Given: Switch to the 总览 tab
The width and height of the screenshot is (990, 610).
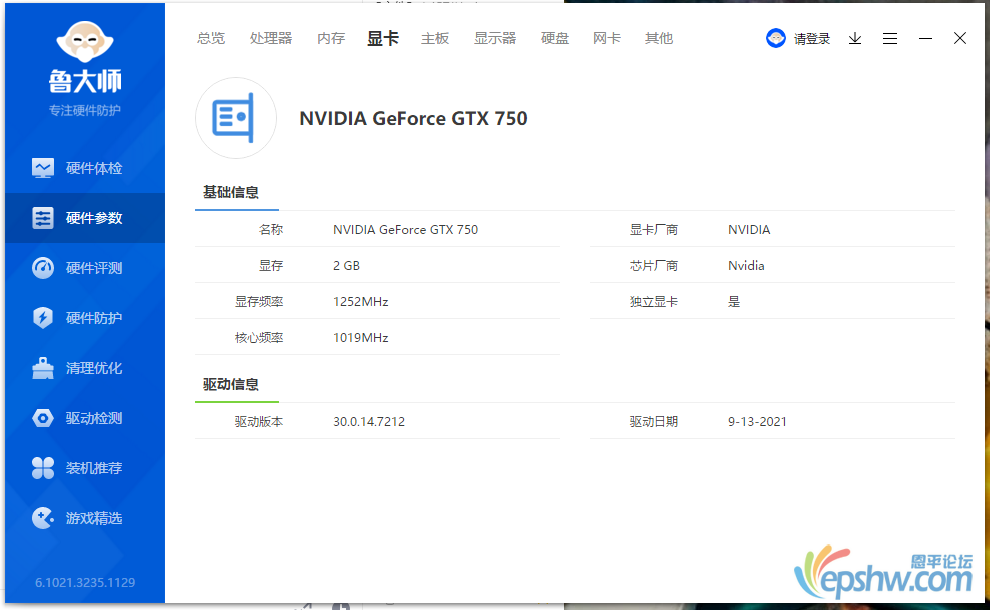Looking at the screenshot, I should coord(210,39).
